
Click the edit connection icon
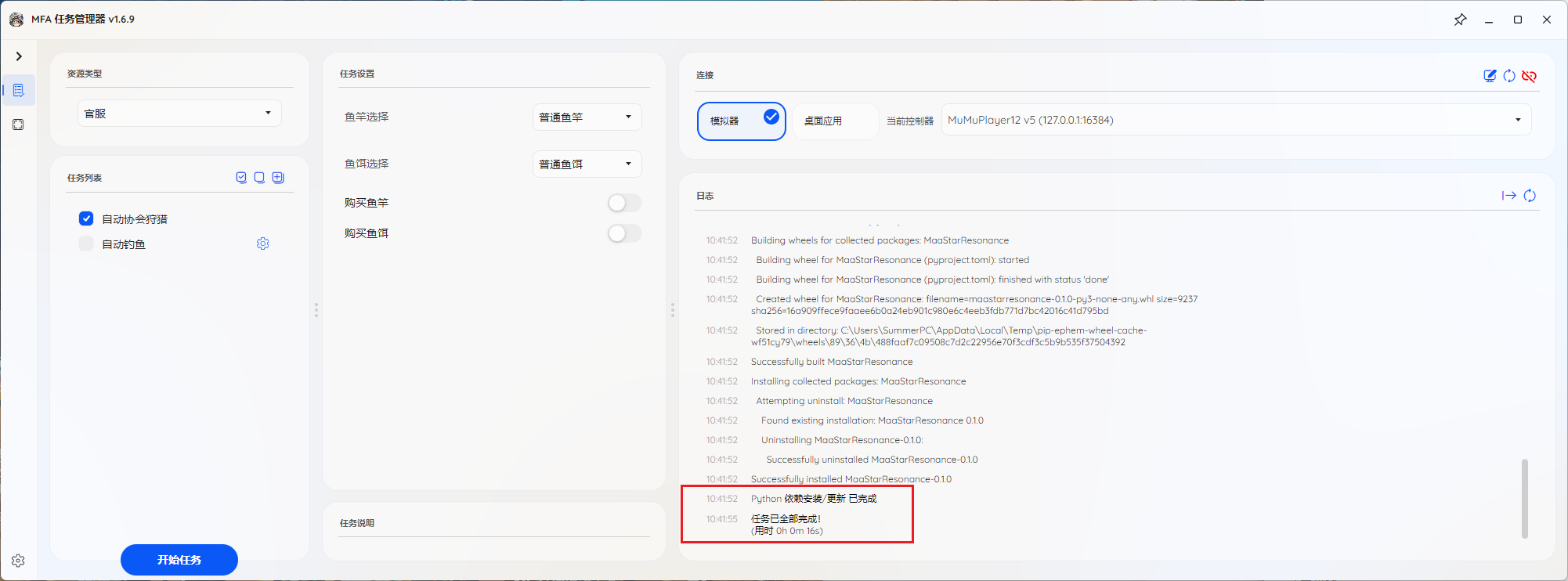(1490, 76)
